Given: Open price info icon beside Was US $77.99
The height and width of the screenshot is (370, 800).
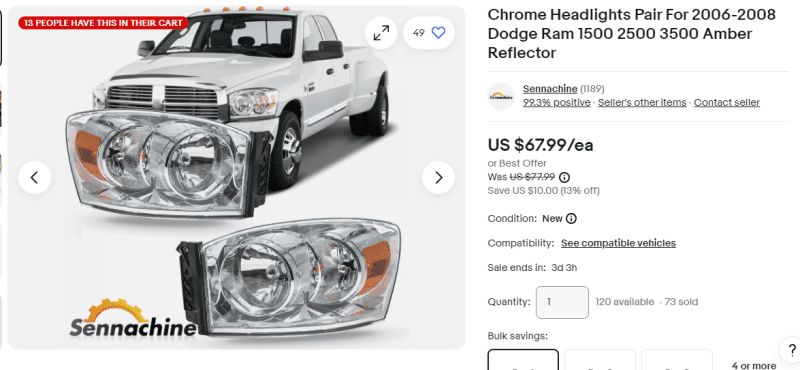Looking at the screenshot, I should [x=564, y=178].
